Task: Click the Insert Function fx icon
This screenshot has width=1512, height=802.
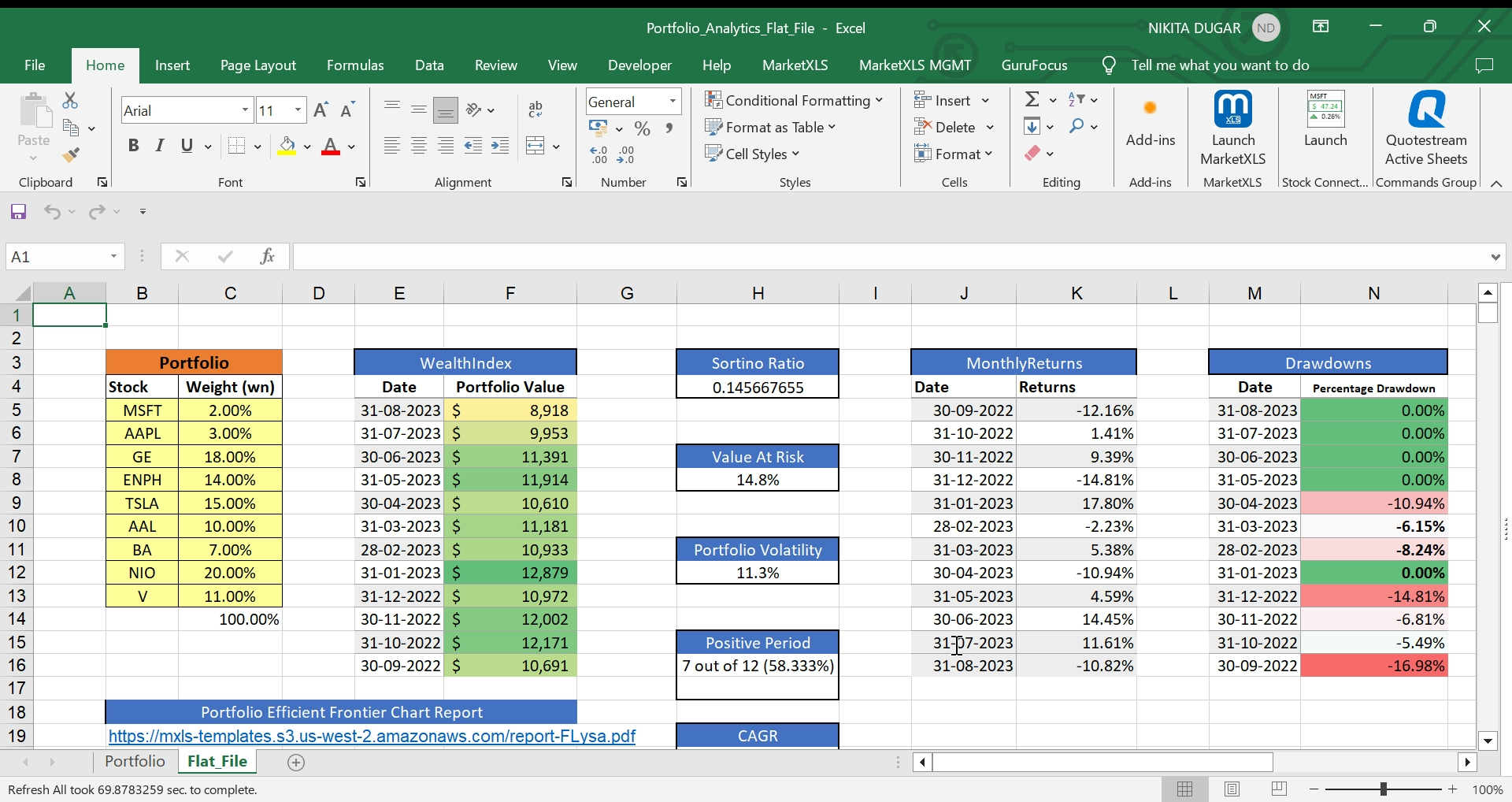Action: (x=267, y=256)
